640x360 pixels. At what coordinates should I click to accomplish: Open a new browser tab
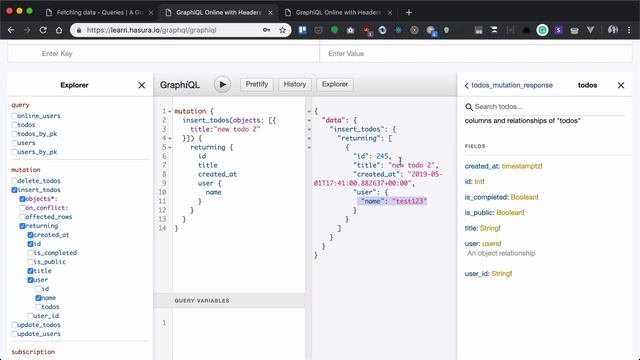pyautogui.click(x=409, y=13)
